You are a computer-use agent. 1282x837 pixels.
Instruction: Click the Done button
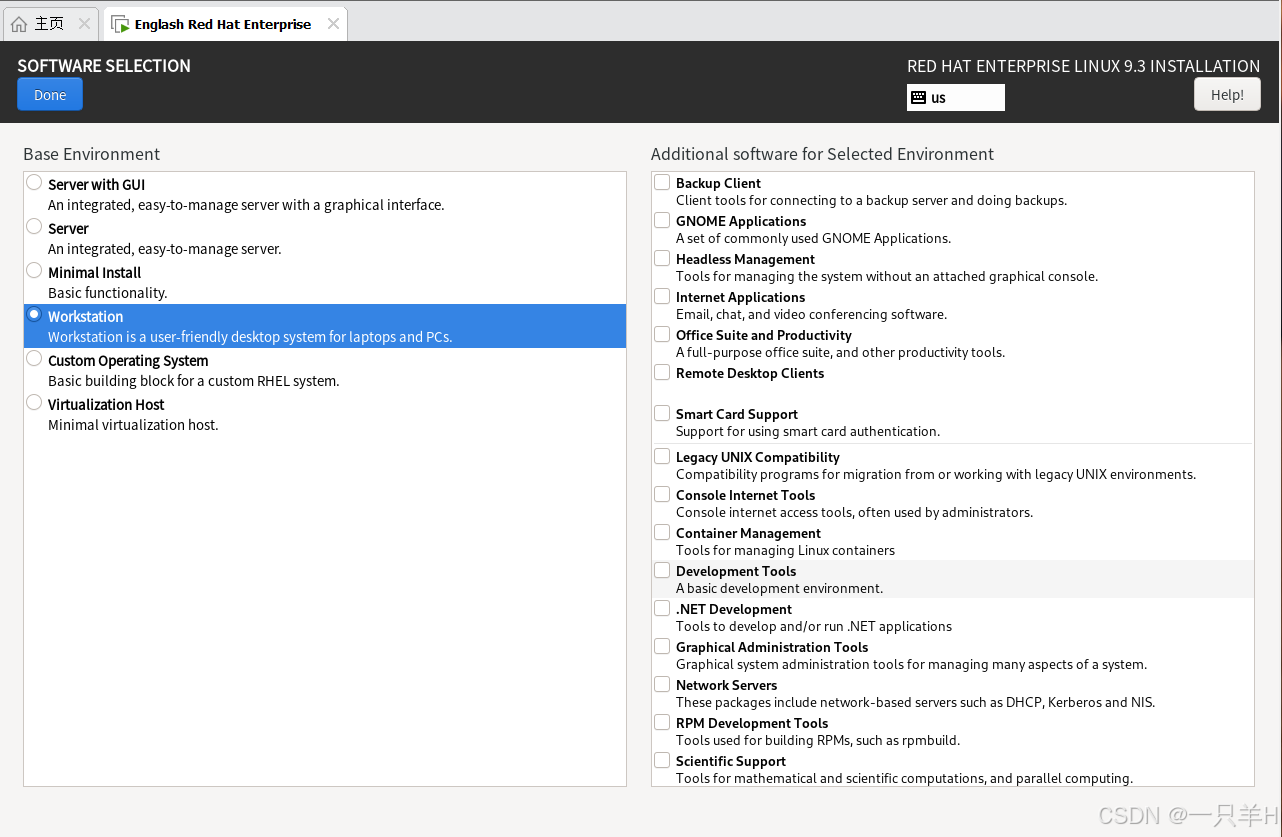point(50,95)
